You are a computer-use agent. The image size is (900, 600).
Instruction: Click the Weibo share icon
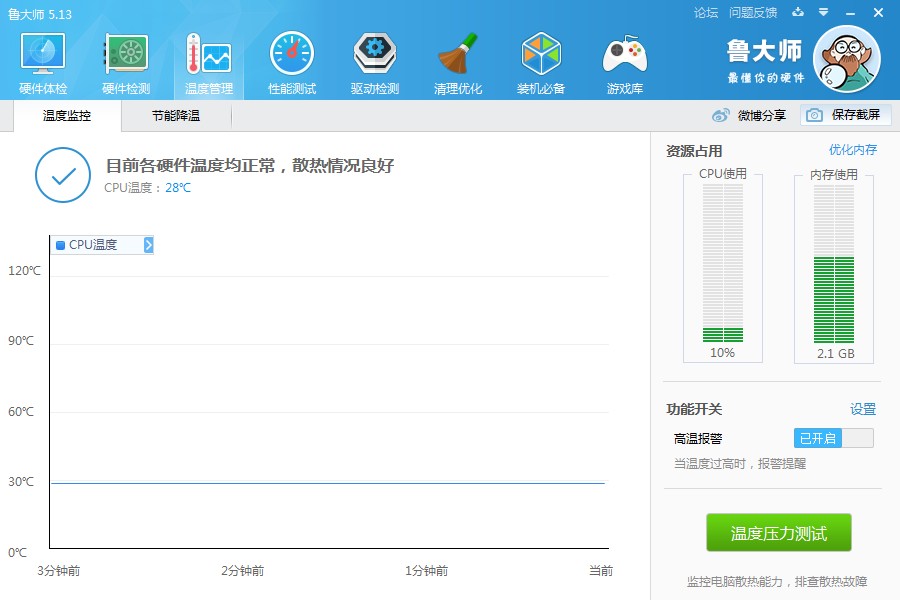(720, 115)
